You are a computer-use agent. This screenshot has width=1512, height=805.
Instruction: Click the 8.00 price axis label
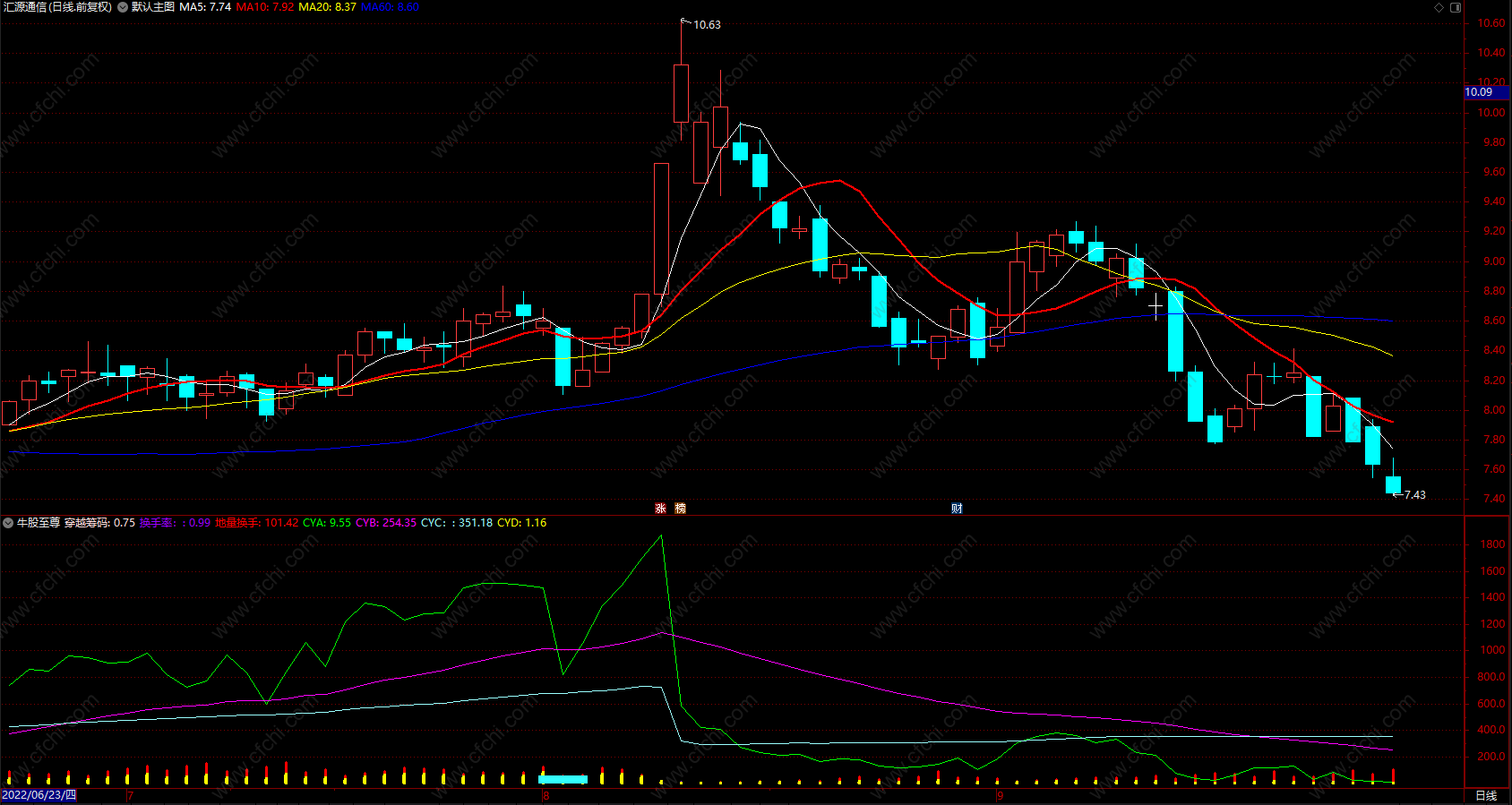click(x=1493, y=410)
